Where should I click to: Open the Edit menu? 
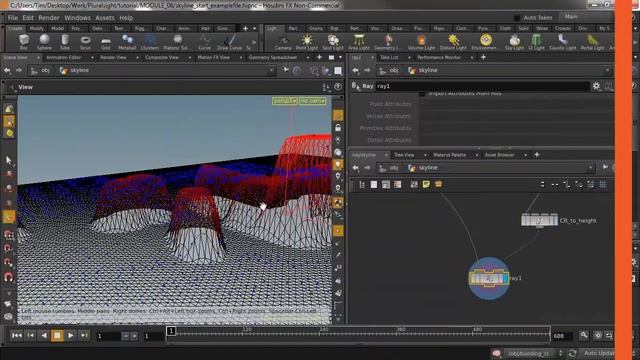pos(28,18)
